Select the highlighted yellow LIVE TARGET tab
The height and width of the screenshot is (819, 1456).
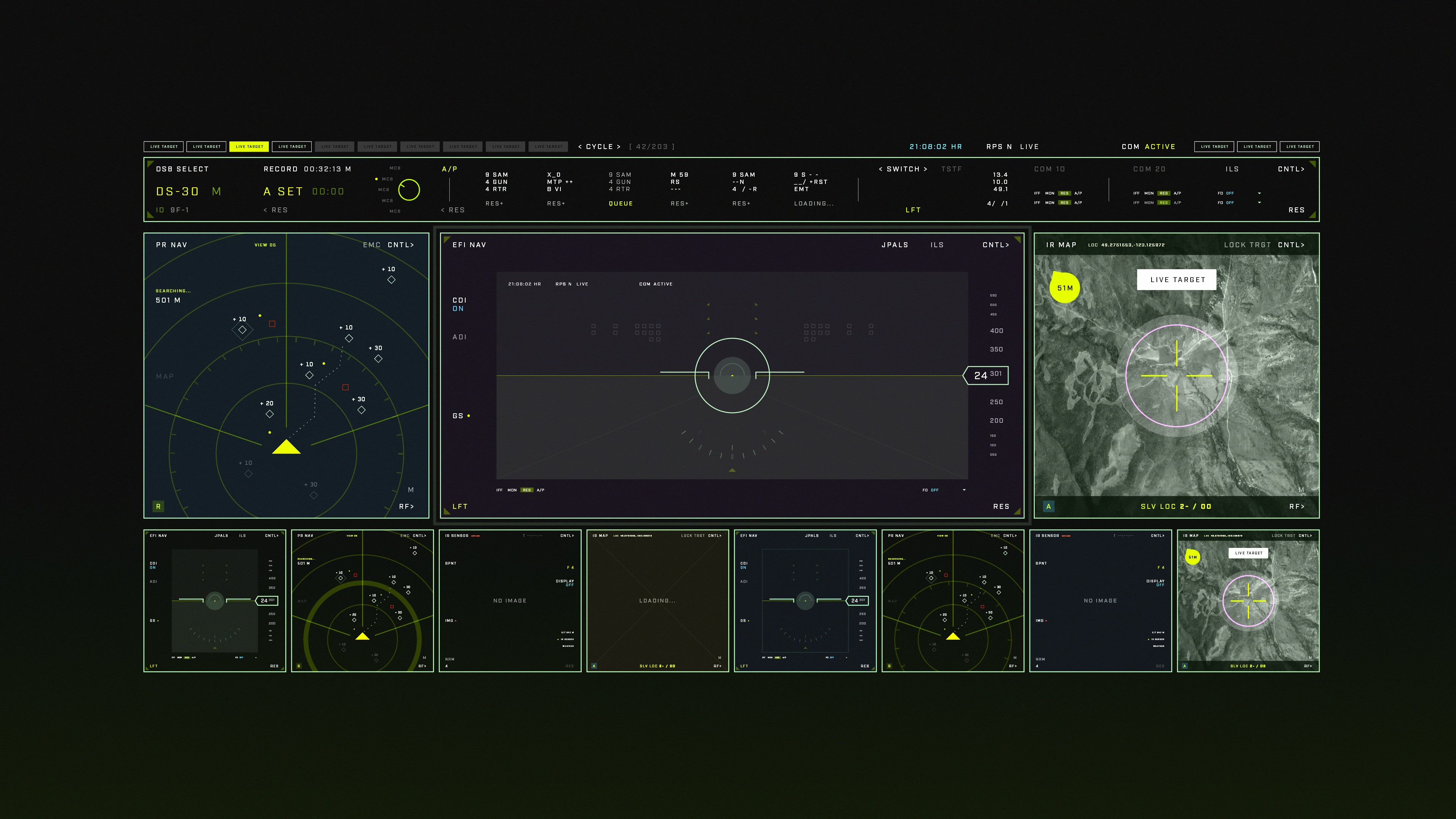coord(249,146)
